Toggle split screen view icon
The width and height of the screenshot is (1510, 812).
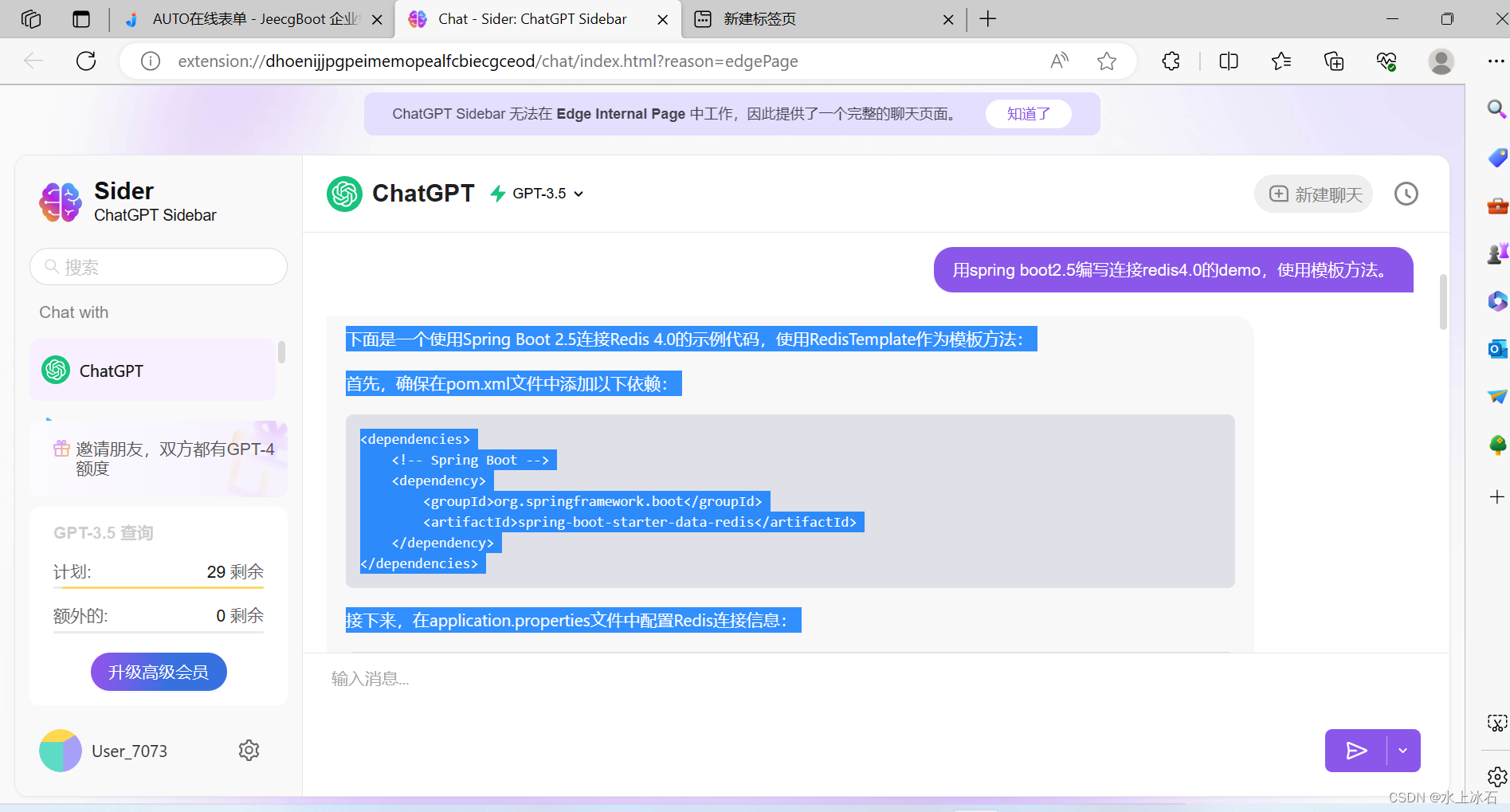click(1229, 61)
